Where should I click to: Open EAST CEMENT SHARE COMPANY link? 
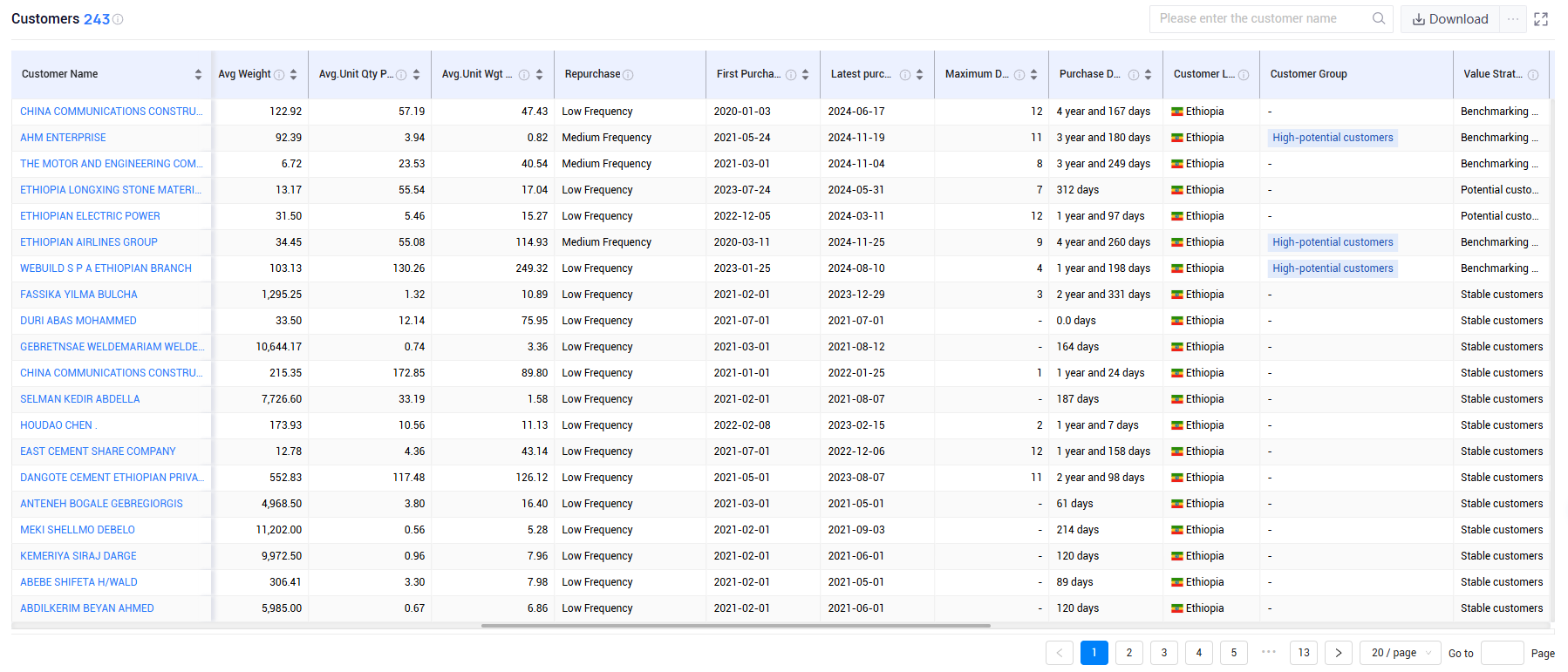pyautogui.click(x=98, y=451)
